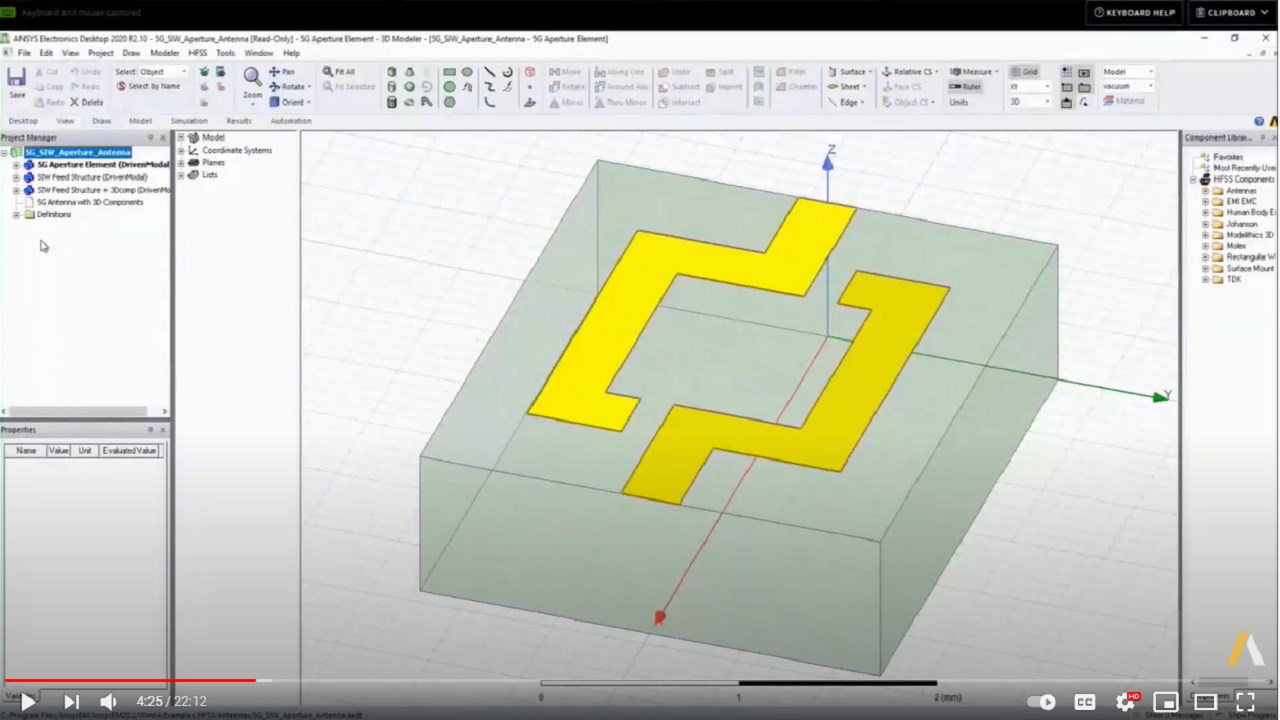
Task: Click the Delete tool in the ribbon
Action: tap(85, 102)
